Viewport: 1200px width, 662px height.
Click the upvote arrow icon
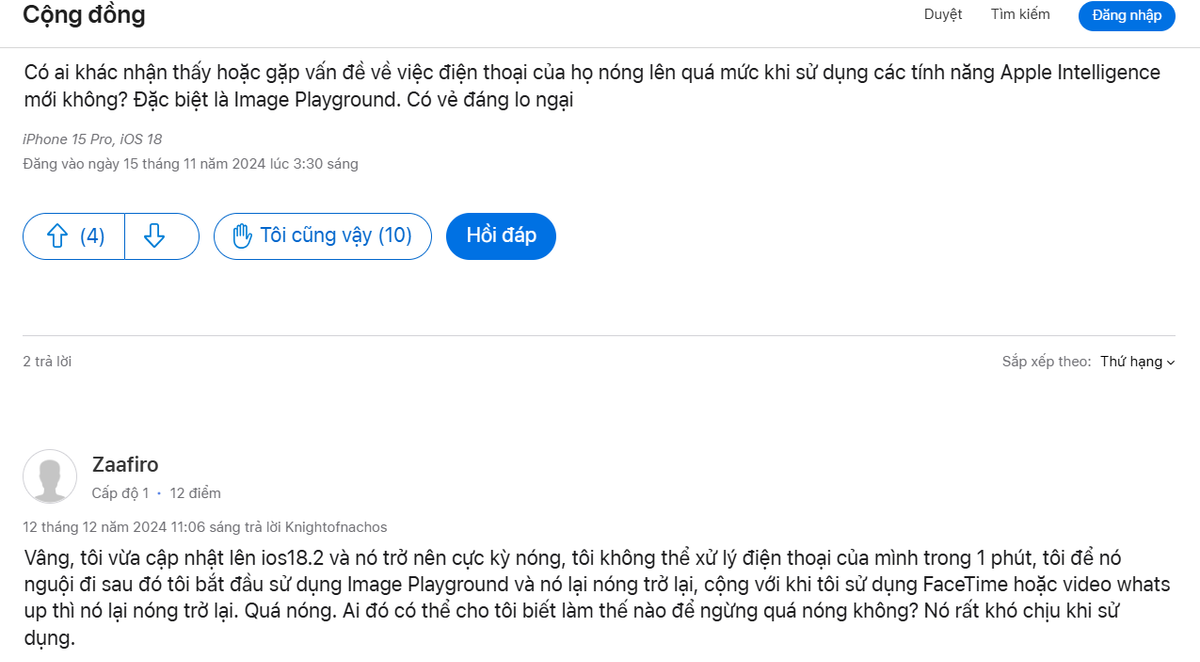[x=58, y=236]
